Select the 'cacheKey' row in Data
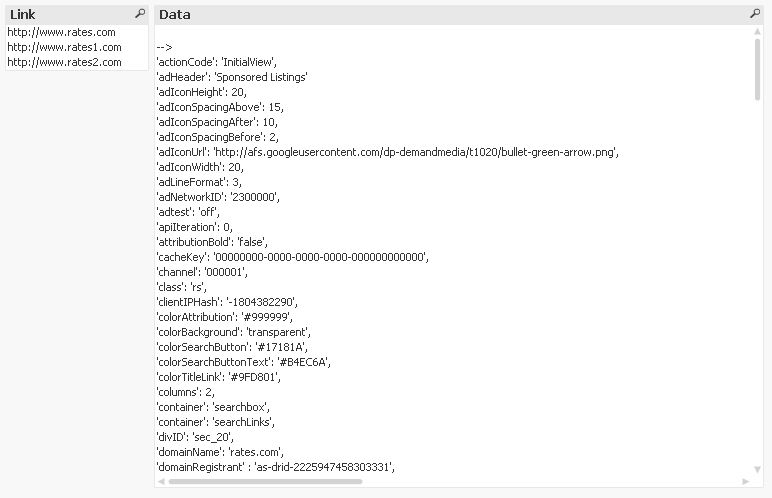The image size is (772, 498). [x=292, y=257]
